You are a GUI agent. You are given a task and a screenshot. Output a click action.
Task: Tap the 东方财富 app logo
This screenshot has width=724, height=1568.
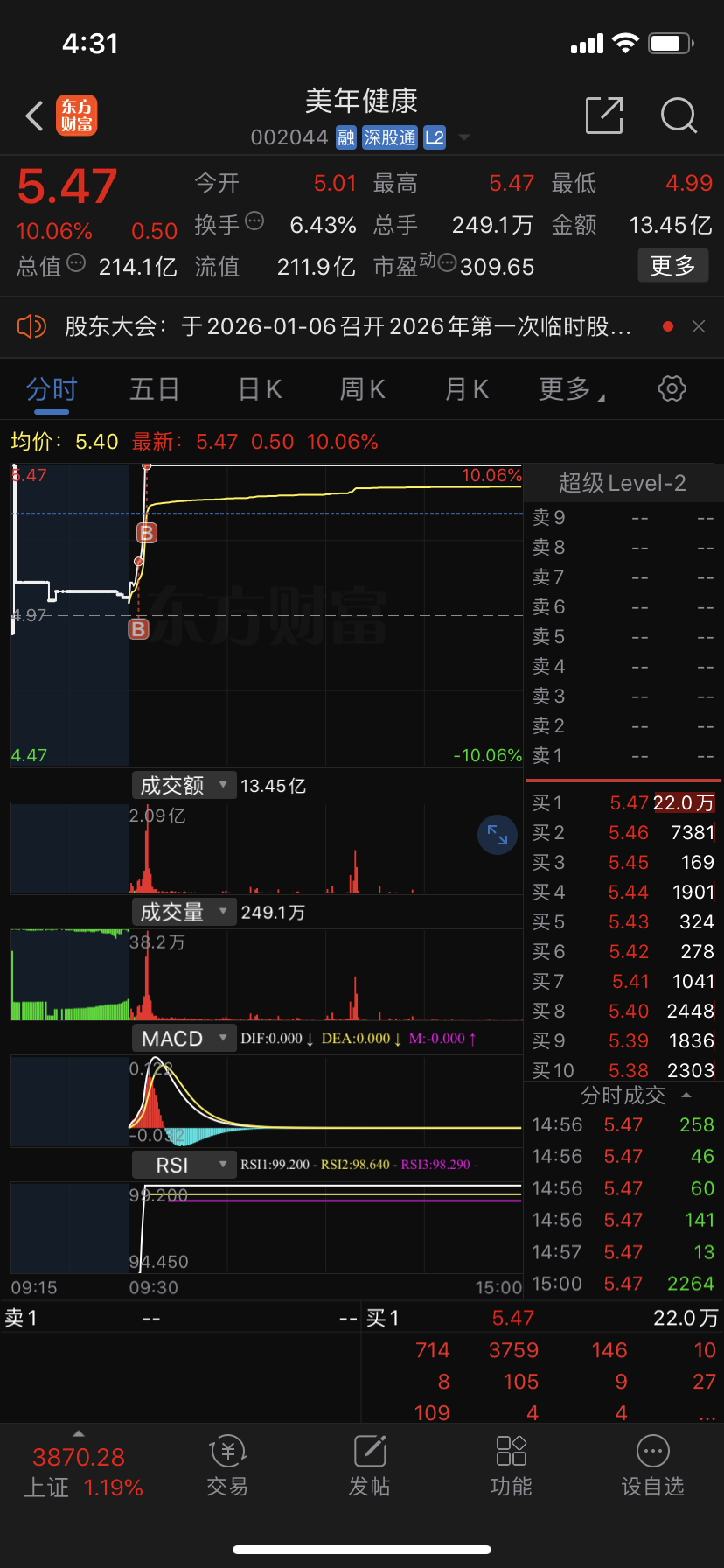coord(77,115)
